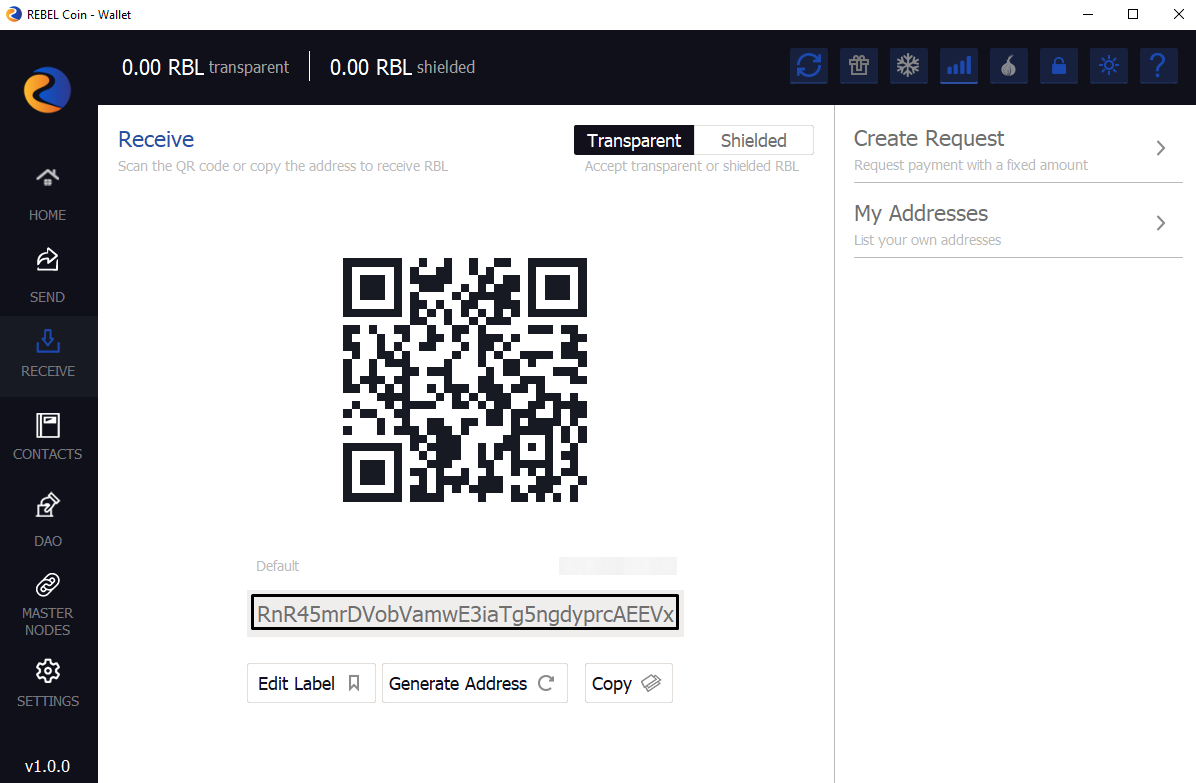Viewport: 1196px width, 783px height.
Task: Select Receive in the sidebar
Action: 47,355
